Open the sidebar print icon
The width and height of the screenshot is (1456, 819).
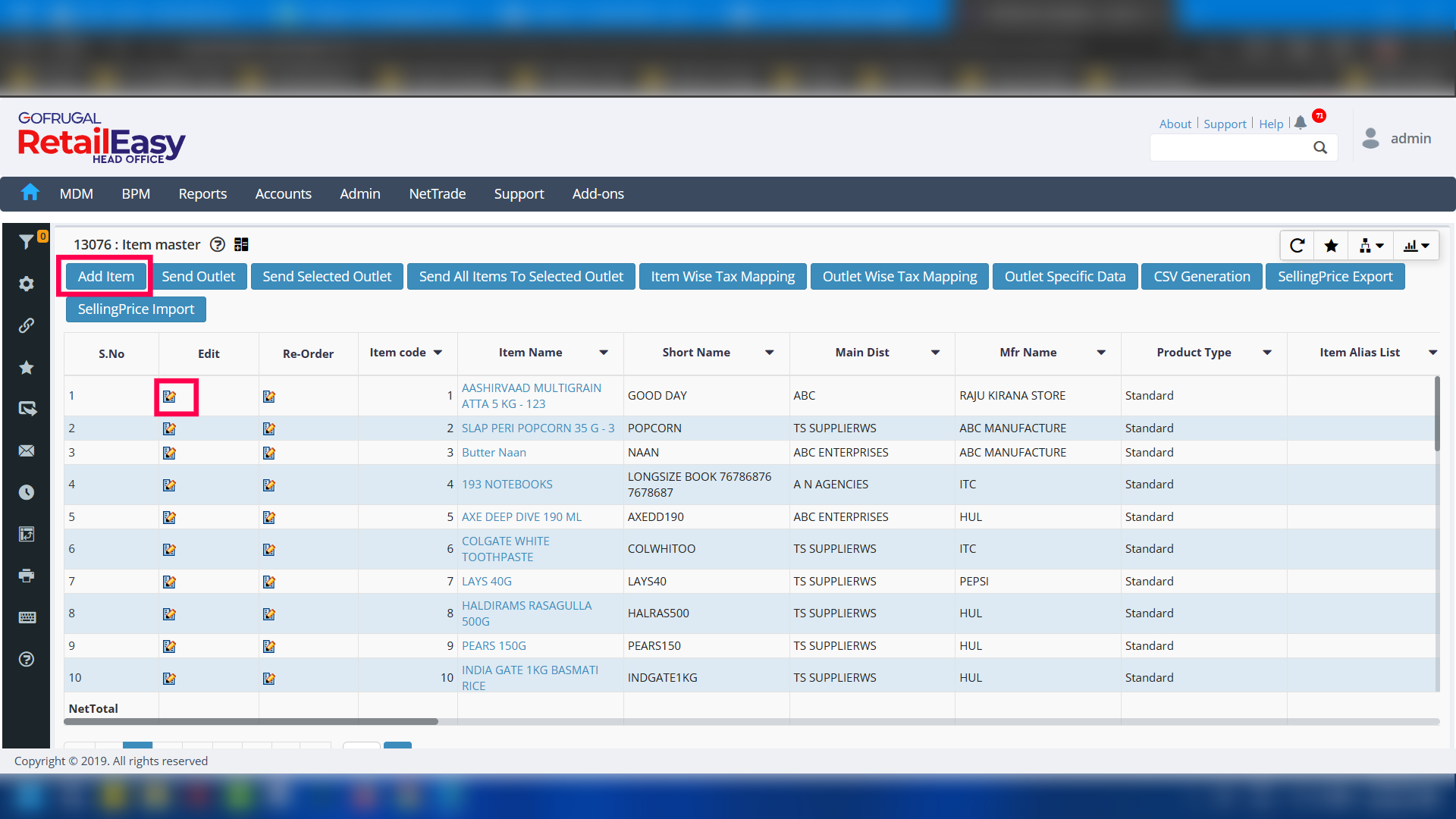[27, 576]
